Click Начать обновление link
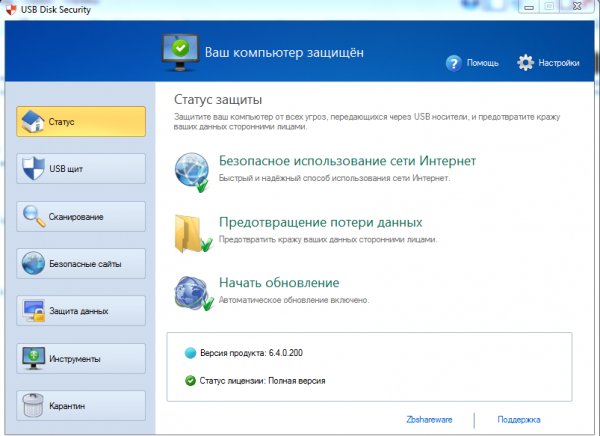Image resolution: width=600 pixels, height=436 pixels. coord(279,283)
